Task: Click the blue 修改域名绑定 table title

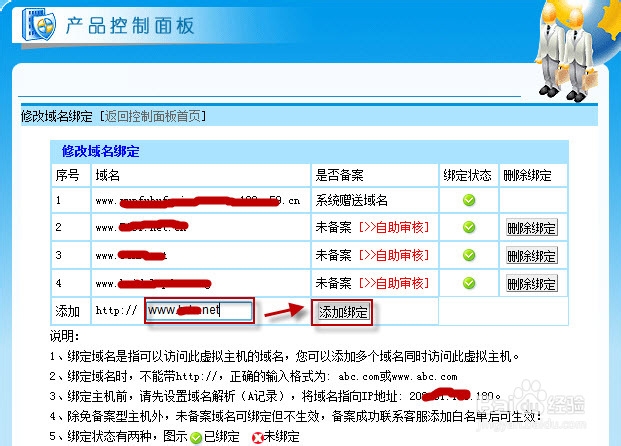Action: [100, 151]
